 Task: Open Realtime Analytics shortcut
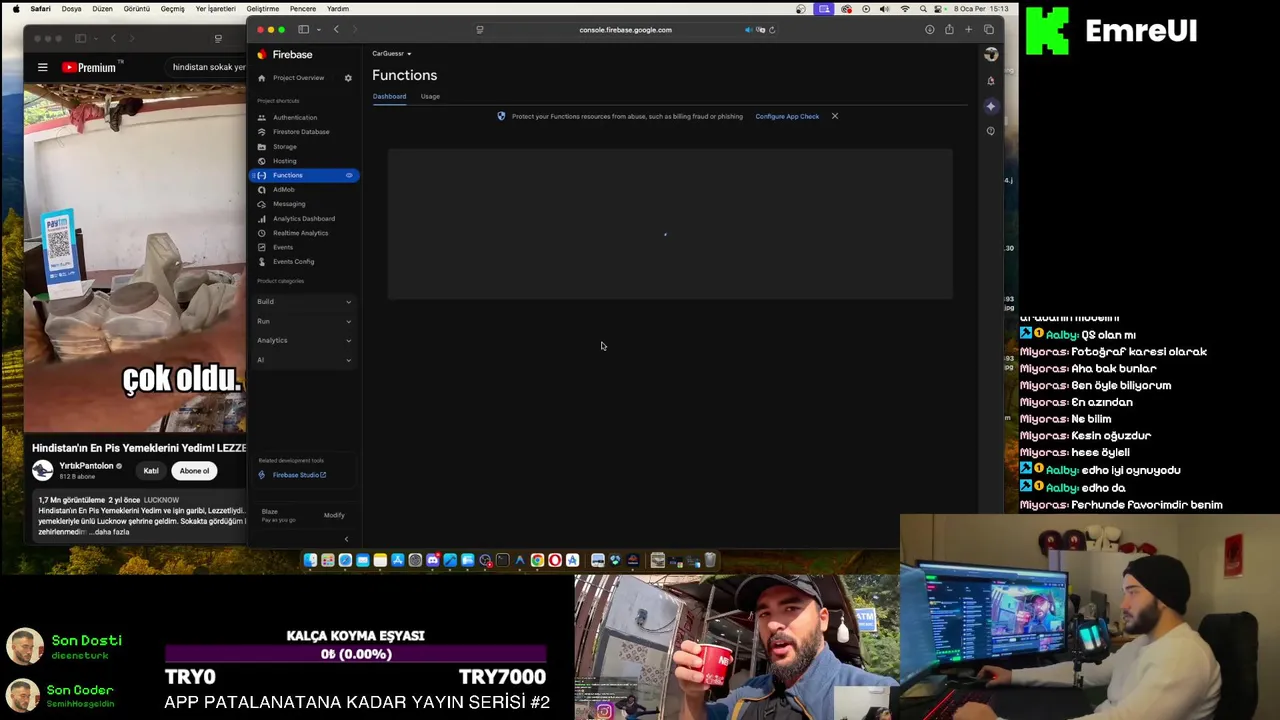pyautogui.click(x=300, y=233)
